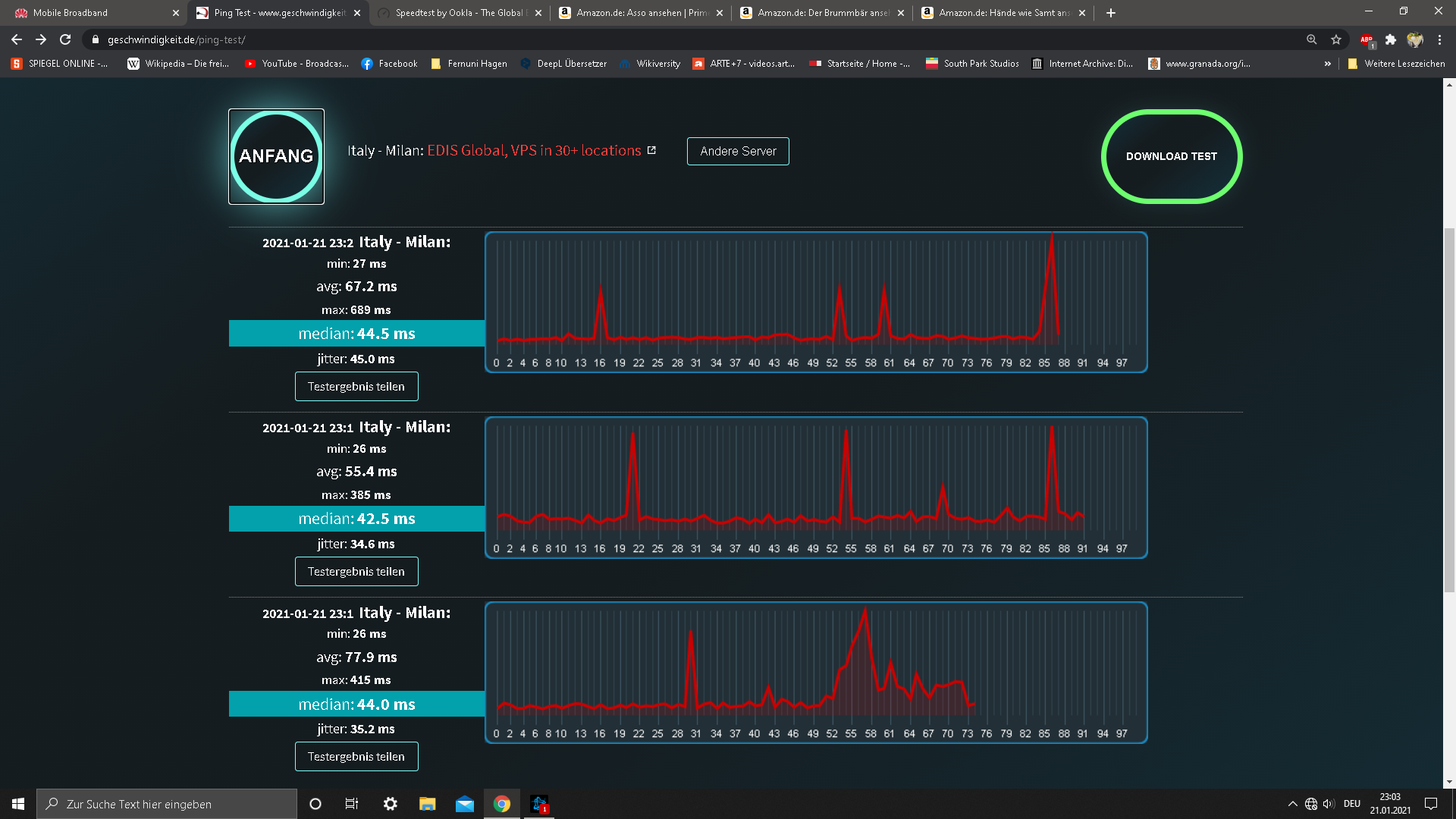Click the ANFANG start ping test button
The image size is (1456, 819).
pos(276,156)
